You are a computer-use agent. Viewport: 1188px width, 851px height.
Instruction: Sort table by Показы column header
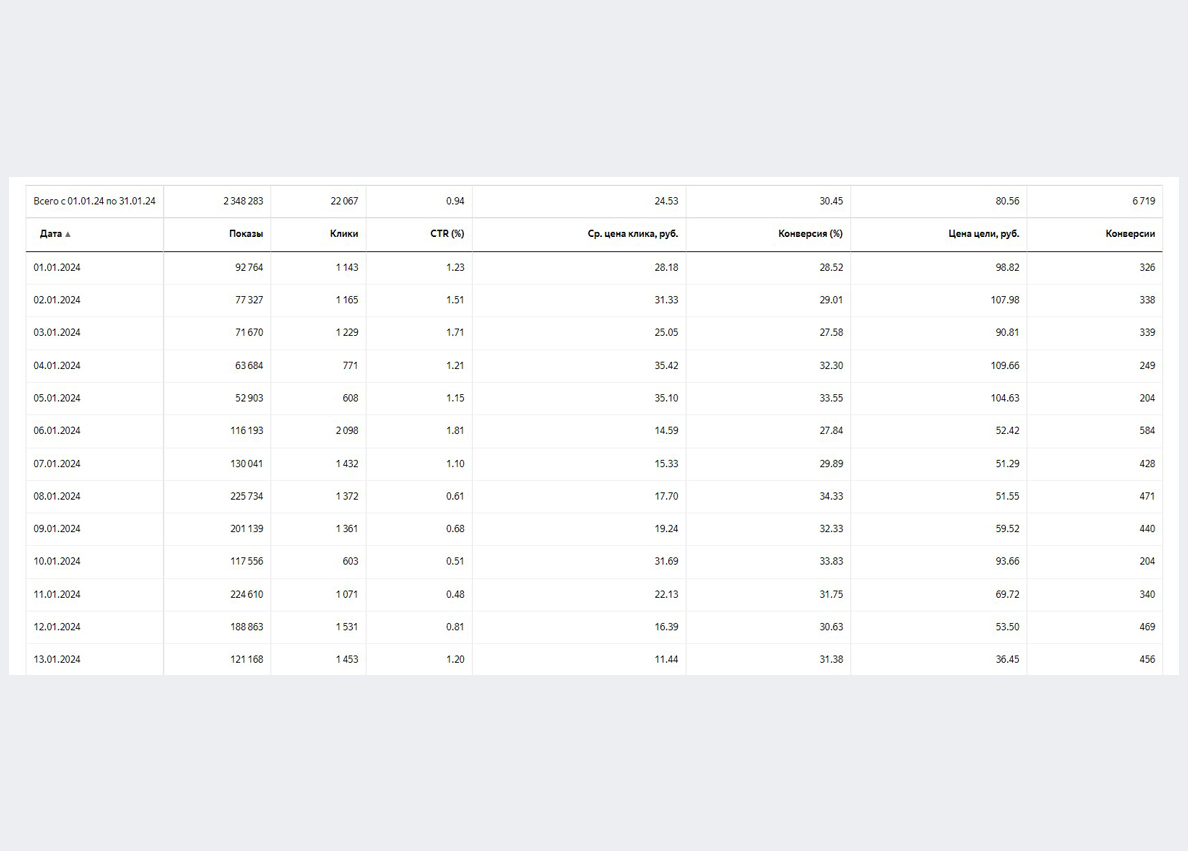246,234
